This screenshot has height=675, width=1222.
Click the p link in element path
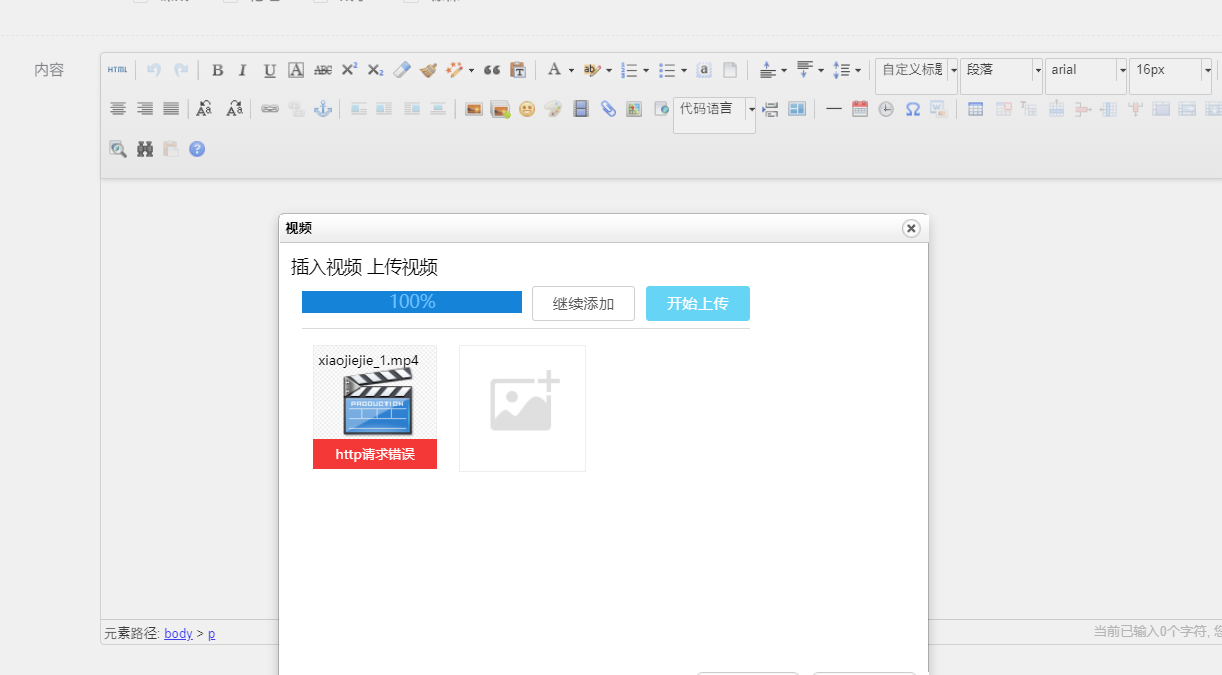212,633
